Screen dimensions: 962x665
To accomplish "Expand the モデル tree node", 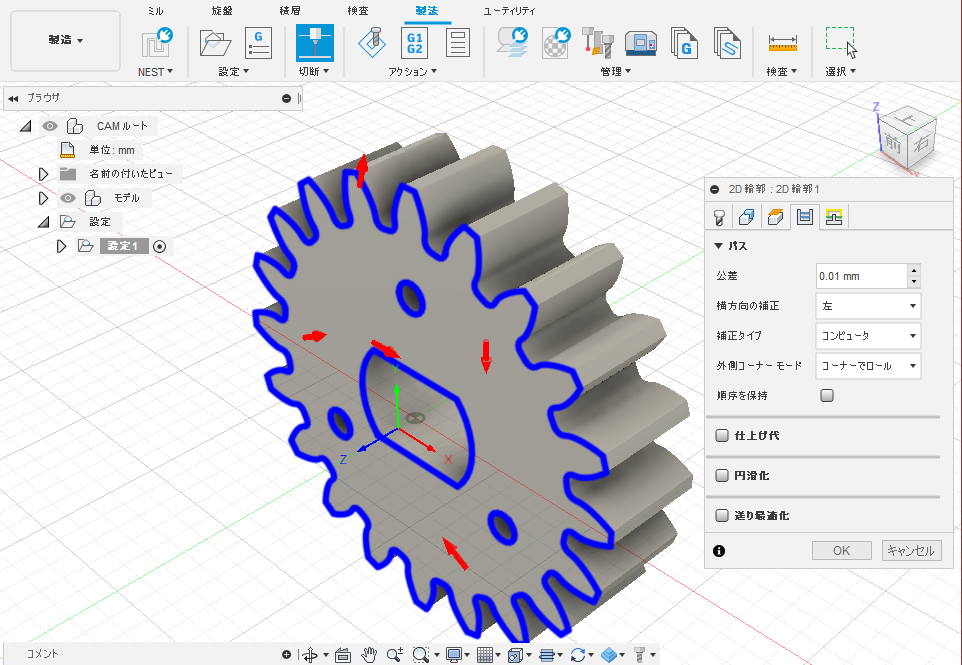I will click(x=43, y=198).
